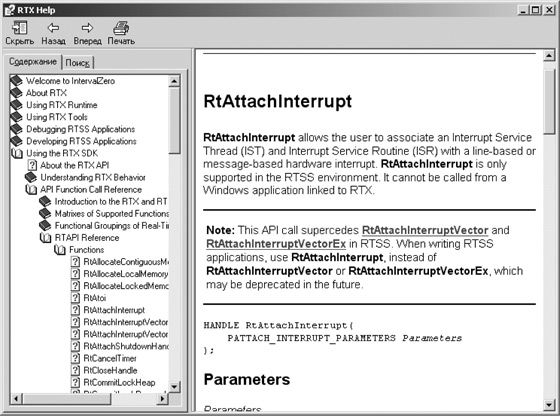Click the content pane vertical scrollbar thumb

coord(549,102)
